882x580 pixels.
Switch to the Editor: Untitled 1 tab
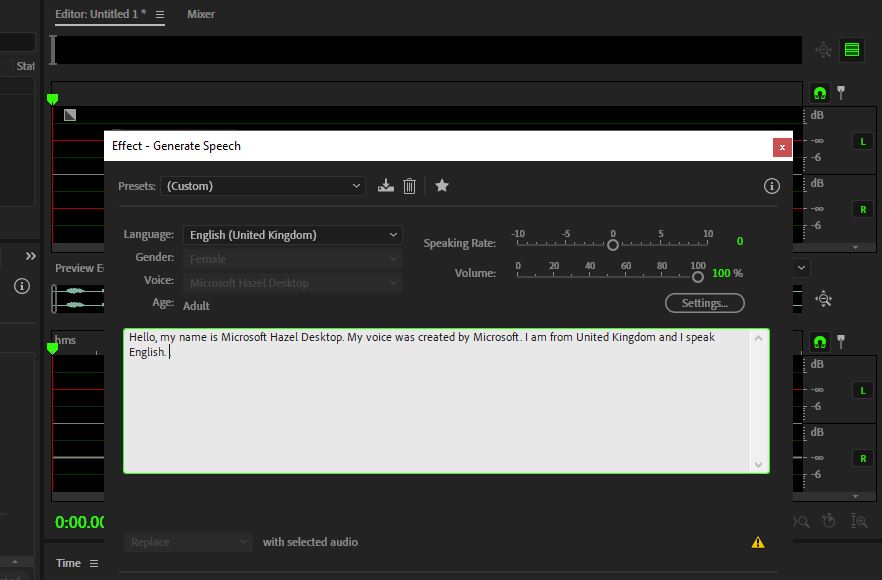click(100, 14)
